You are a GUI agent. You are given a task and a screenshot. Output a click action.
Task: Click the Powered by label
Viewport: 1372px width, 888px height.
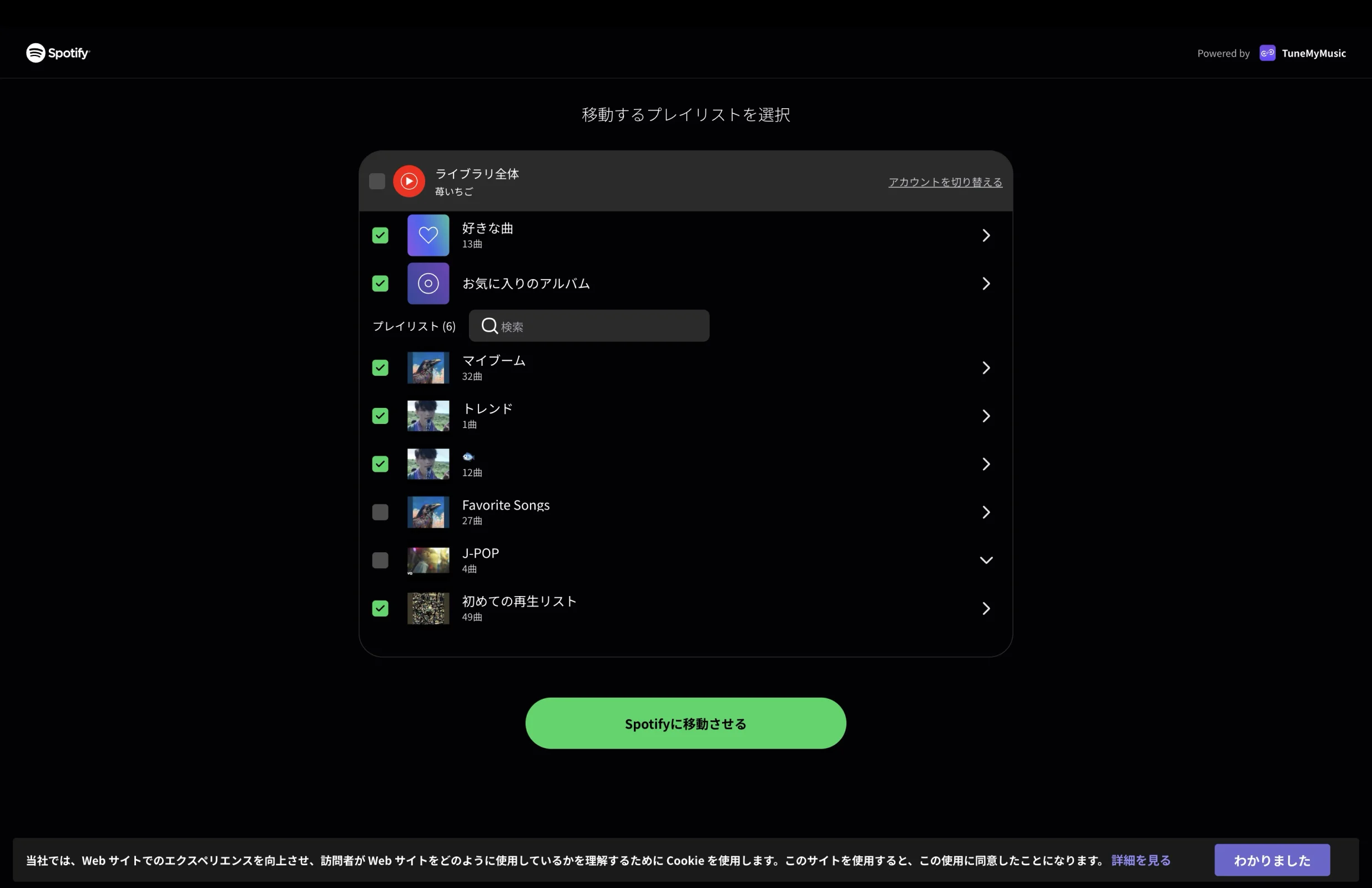[1223, 53]
